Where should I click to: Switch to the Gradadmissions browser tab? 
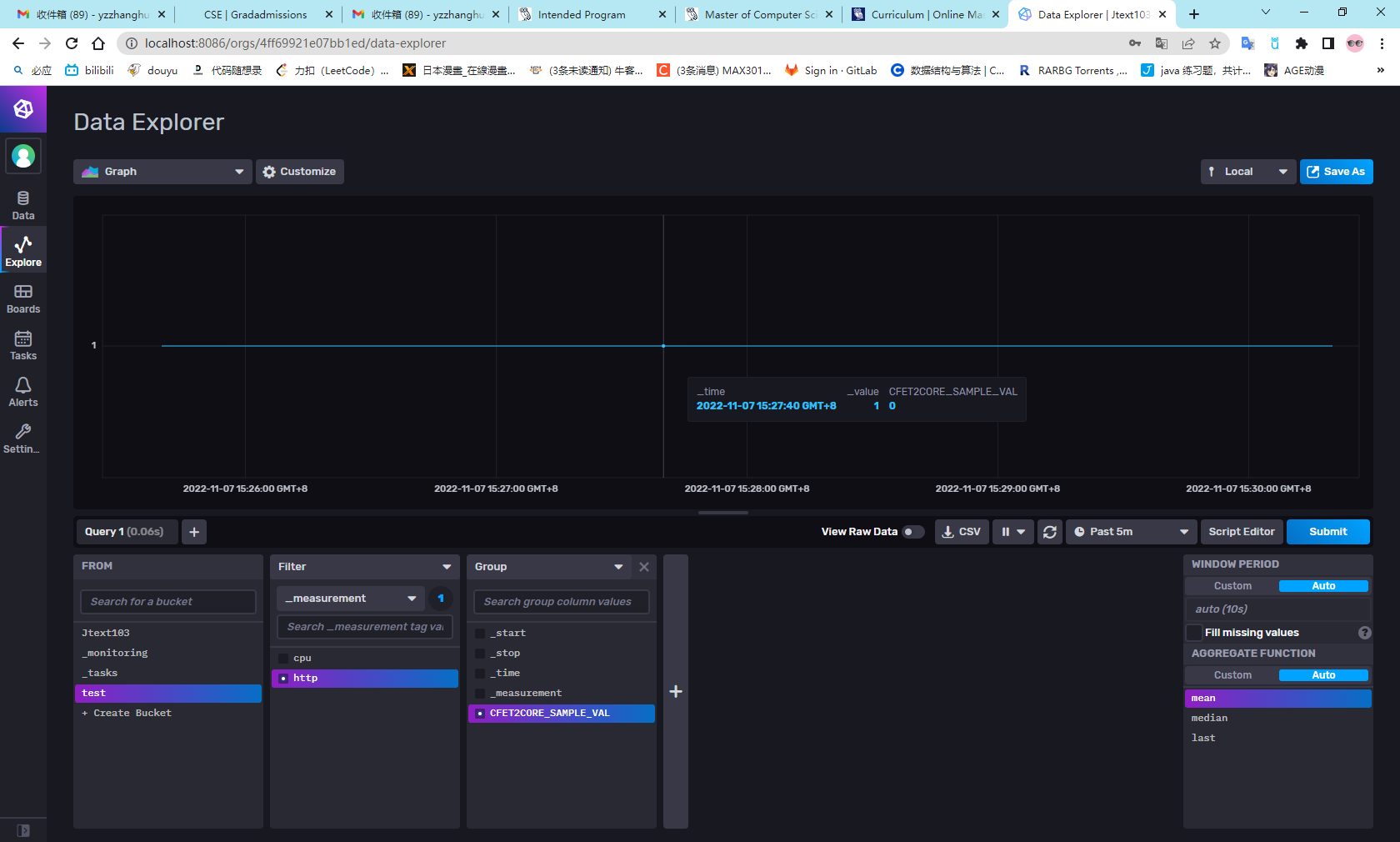pos(258,14)
